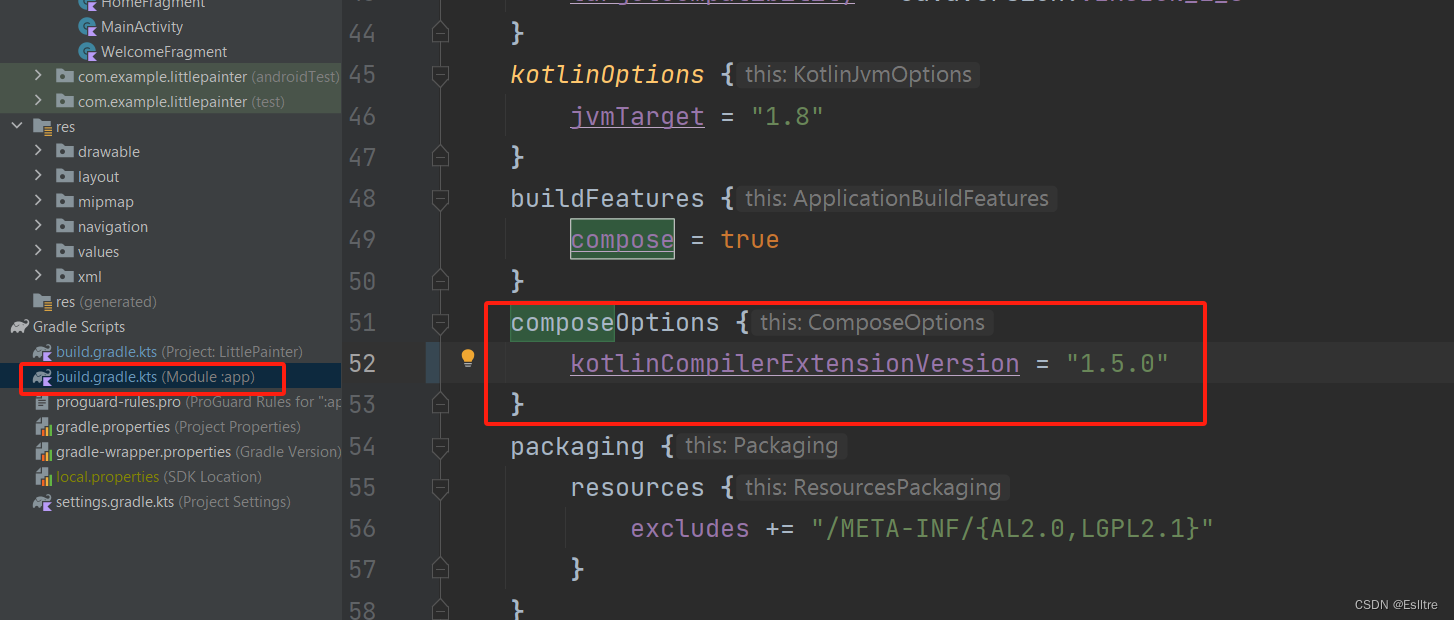
Task: Click the gradle-wrapper.properties file icon
Action: (42, 451)
